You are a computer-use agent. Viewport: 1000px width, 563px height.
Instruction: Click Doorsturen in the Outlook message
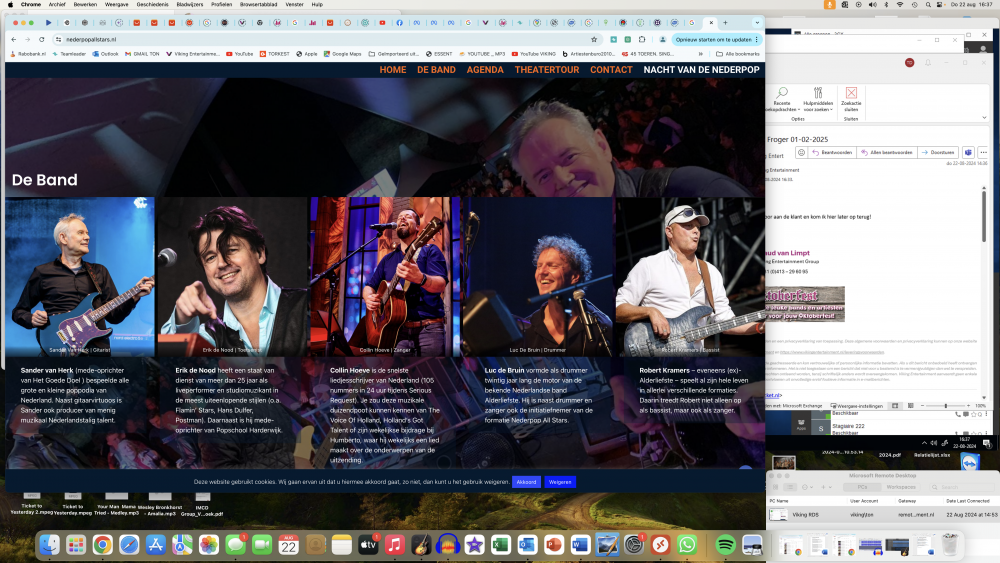(938, 153)
